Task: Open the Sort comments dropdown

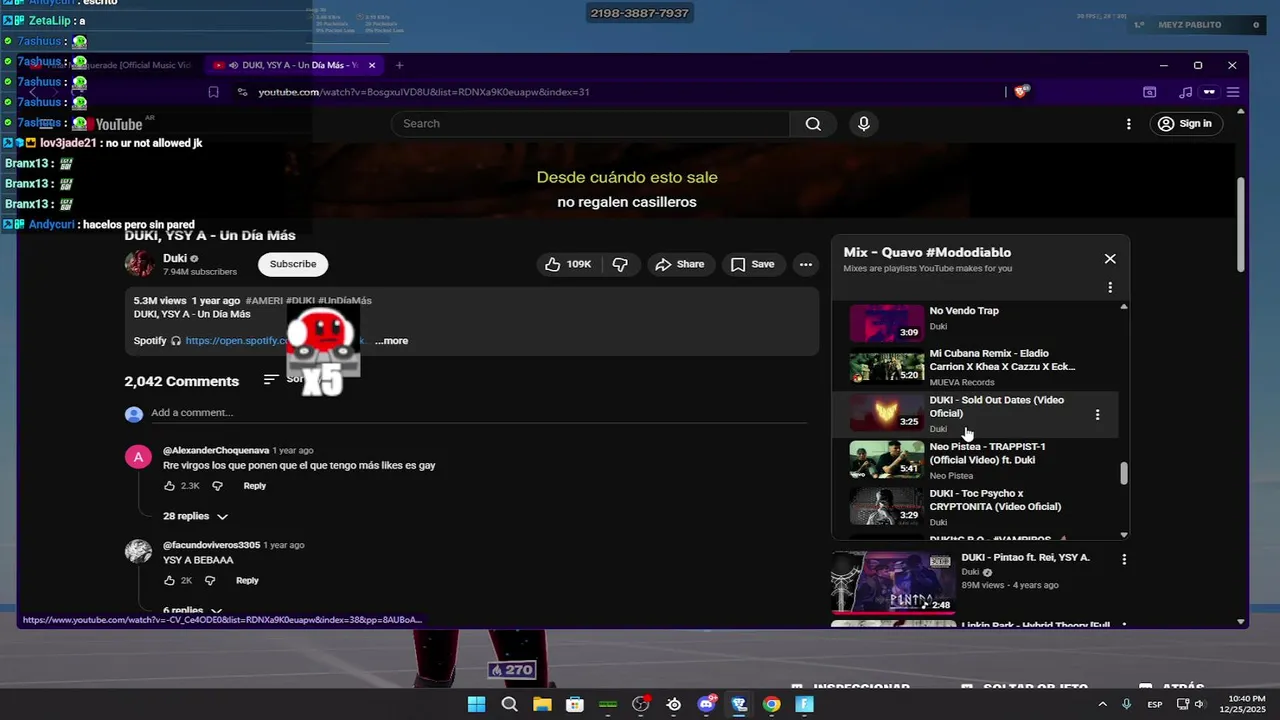Action: [x=284, y=380]
